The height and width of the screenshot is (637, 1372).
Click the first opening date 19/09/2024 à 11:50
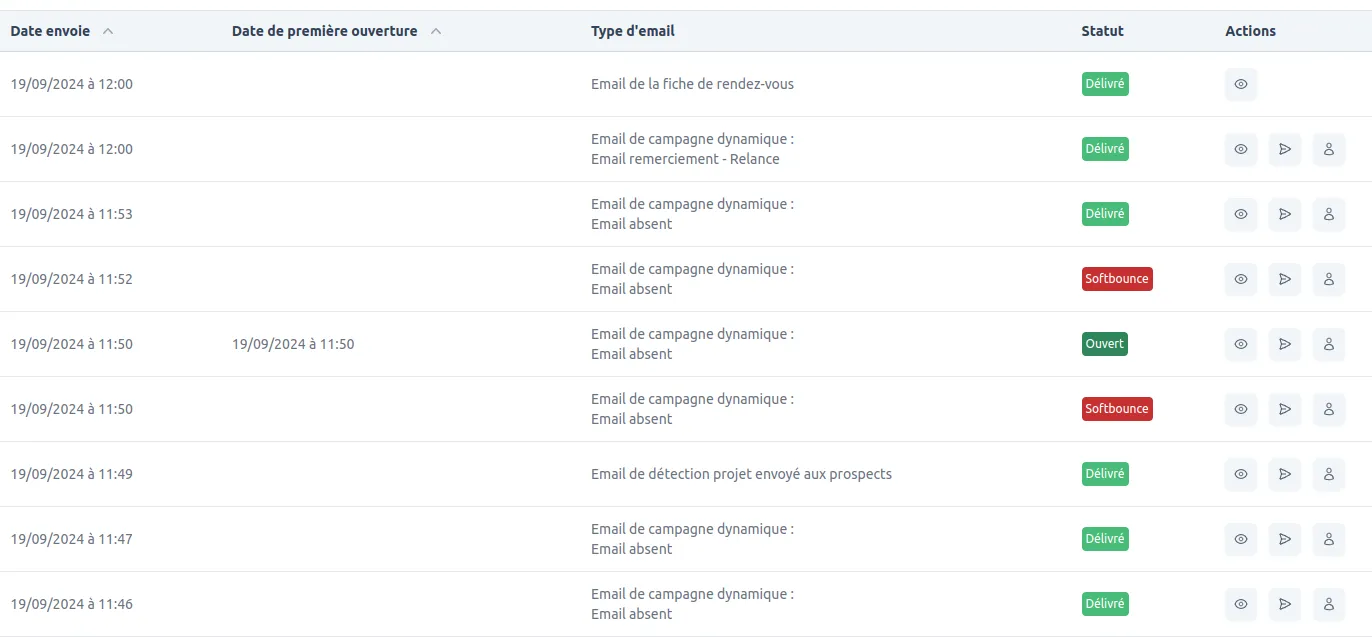click(x=293, y=344)
